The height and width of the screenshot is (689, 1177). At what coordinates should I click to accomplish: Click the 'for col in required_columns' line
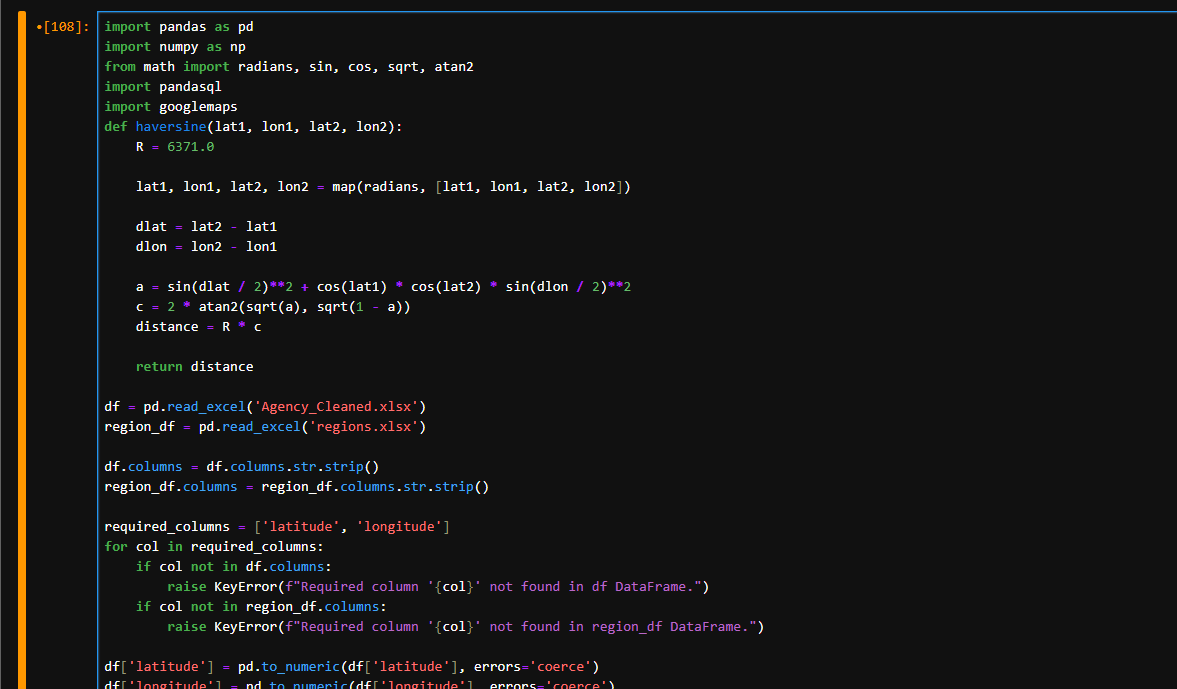[x=214, y=546]
